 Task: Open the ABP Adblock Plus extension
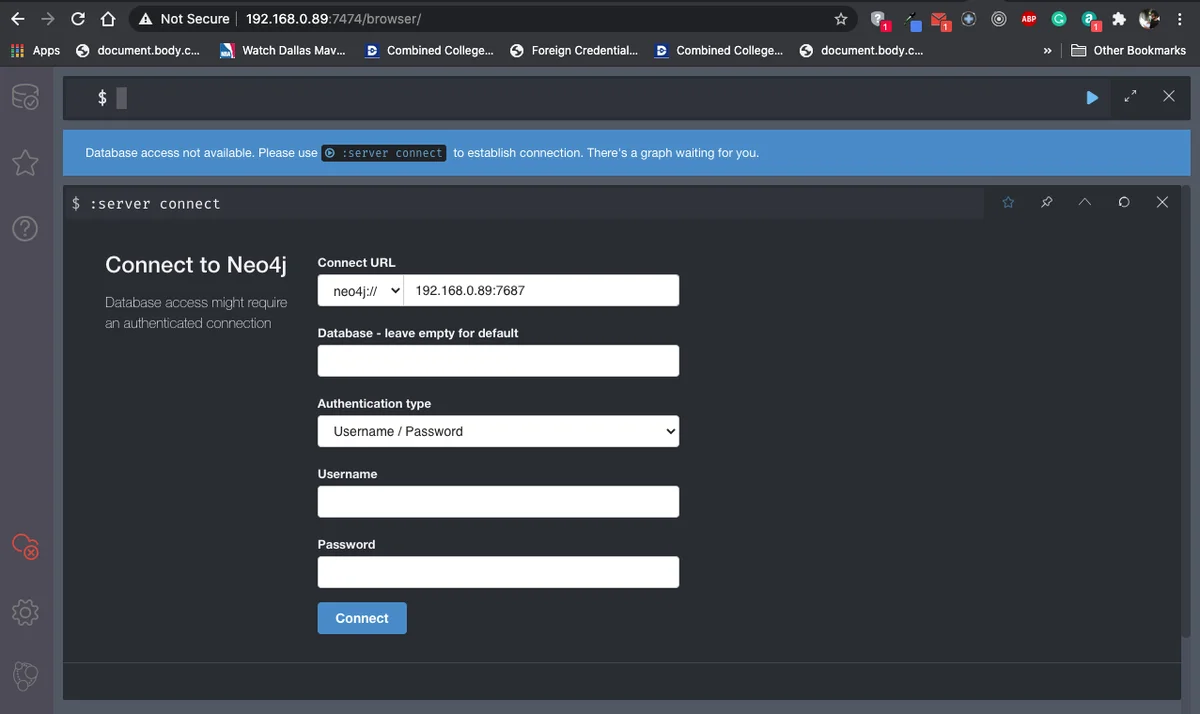point(1028,19)
